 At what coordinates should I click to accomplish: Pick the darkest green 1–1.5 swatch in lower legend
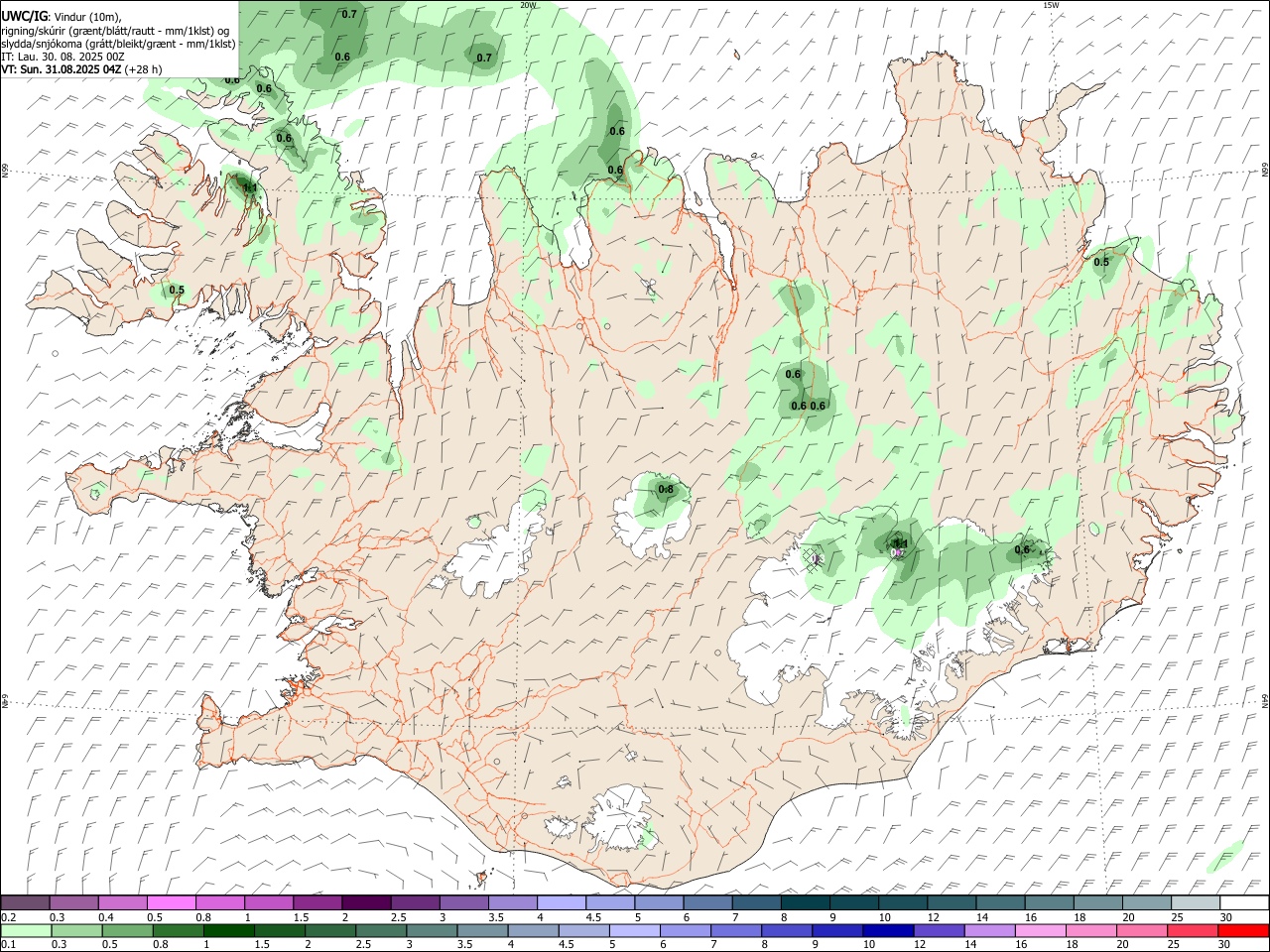click(x=229, y=931)
